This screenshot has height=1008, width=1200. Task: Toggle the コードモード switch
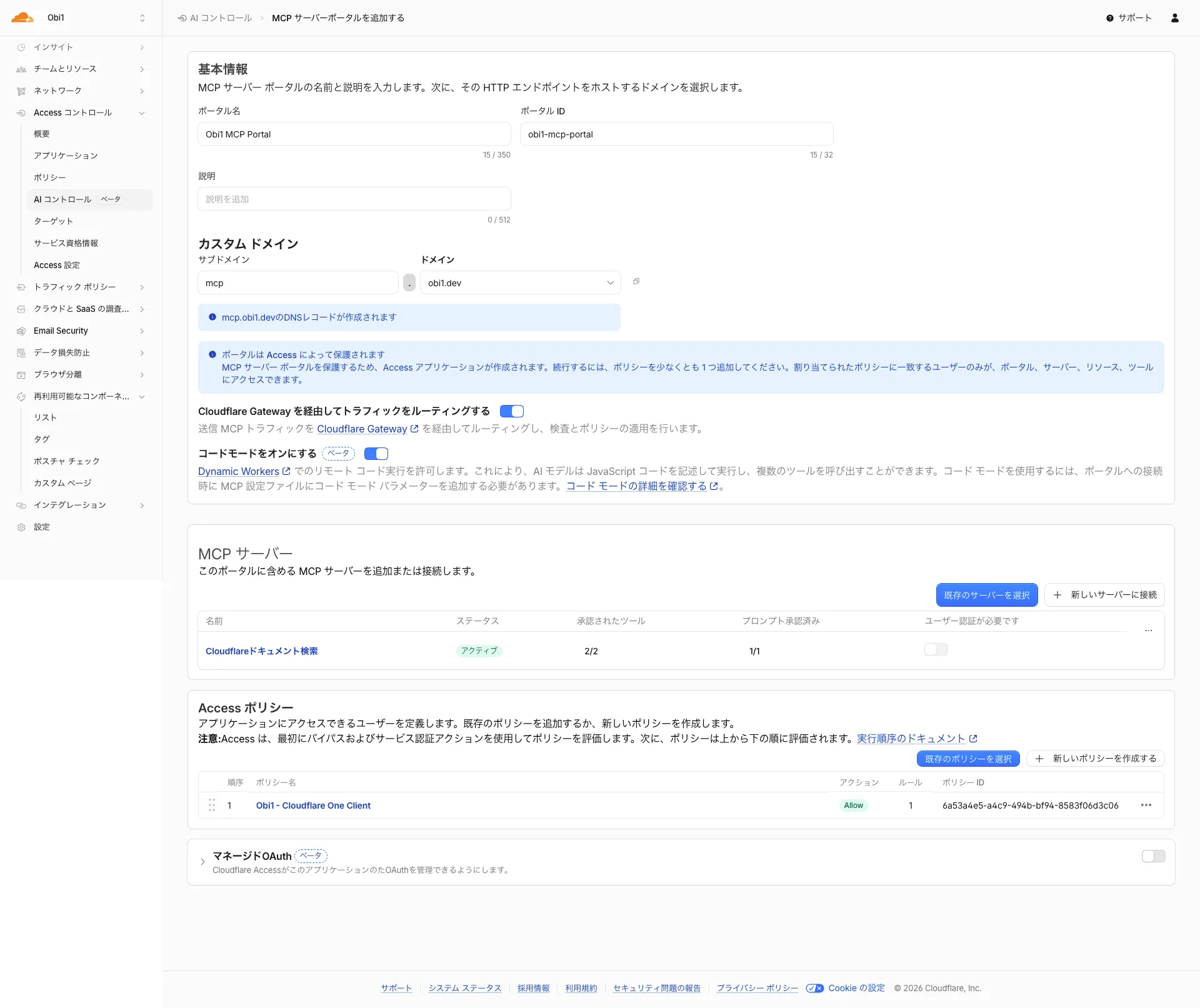(376, 454)
